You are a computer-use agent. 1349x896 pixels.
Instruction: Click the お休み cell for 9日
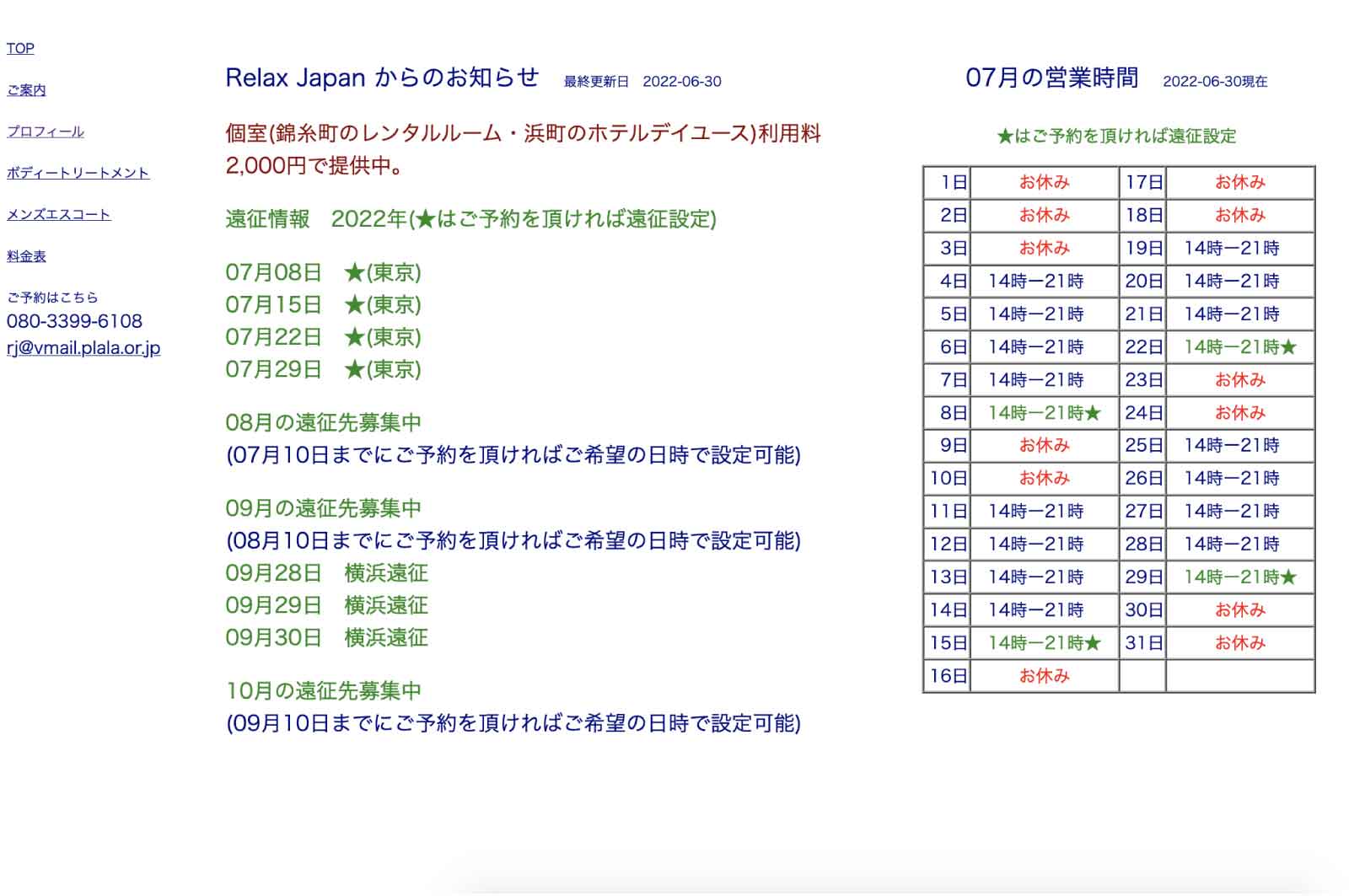[x=1045, y=445]
